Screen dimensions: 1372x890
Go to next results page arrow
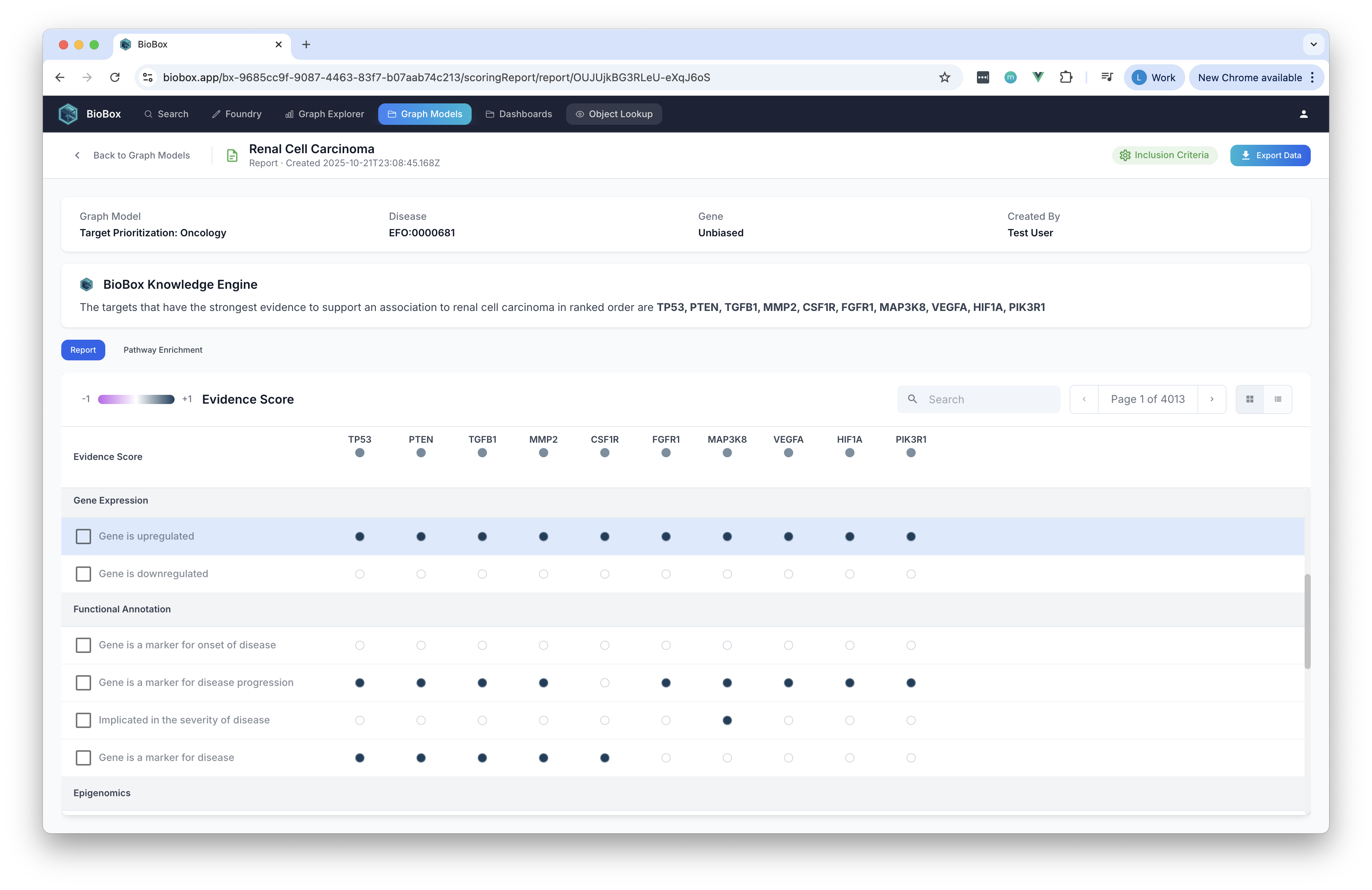pyautogui.click(x=1211, y=399)
